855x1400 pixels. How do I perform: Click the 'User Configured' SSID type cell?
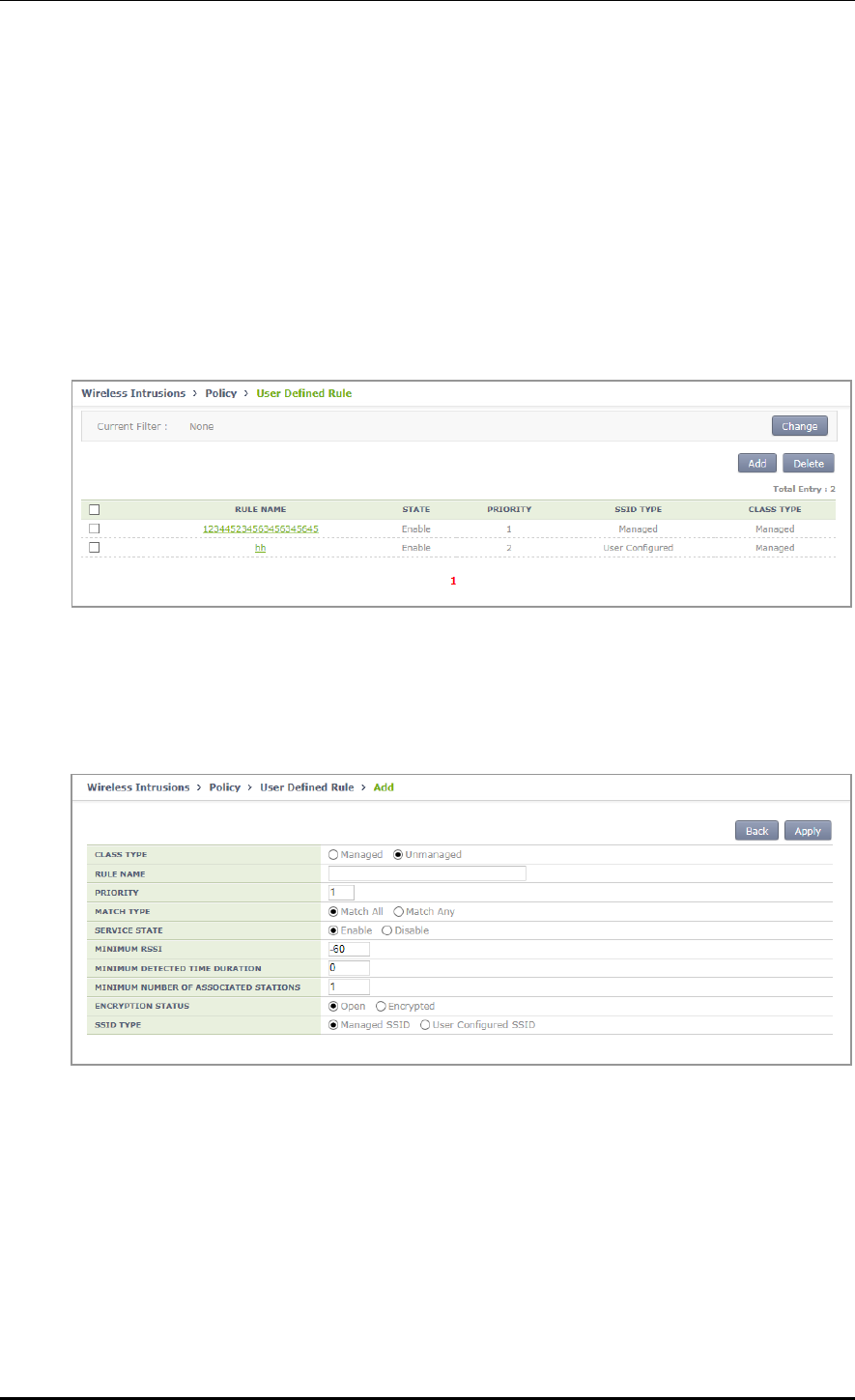[638, 548]
